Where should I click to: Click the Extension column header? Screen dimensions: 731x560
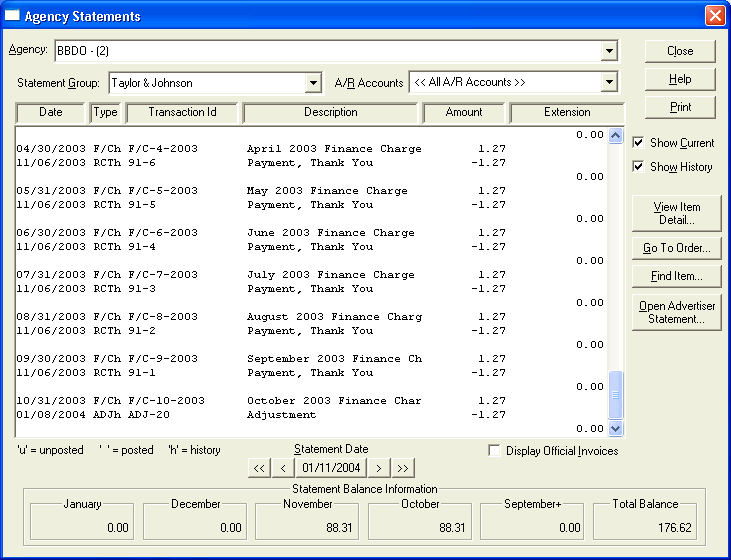tap(567, 112)
